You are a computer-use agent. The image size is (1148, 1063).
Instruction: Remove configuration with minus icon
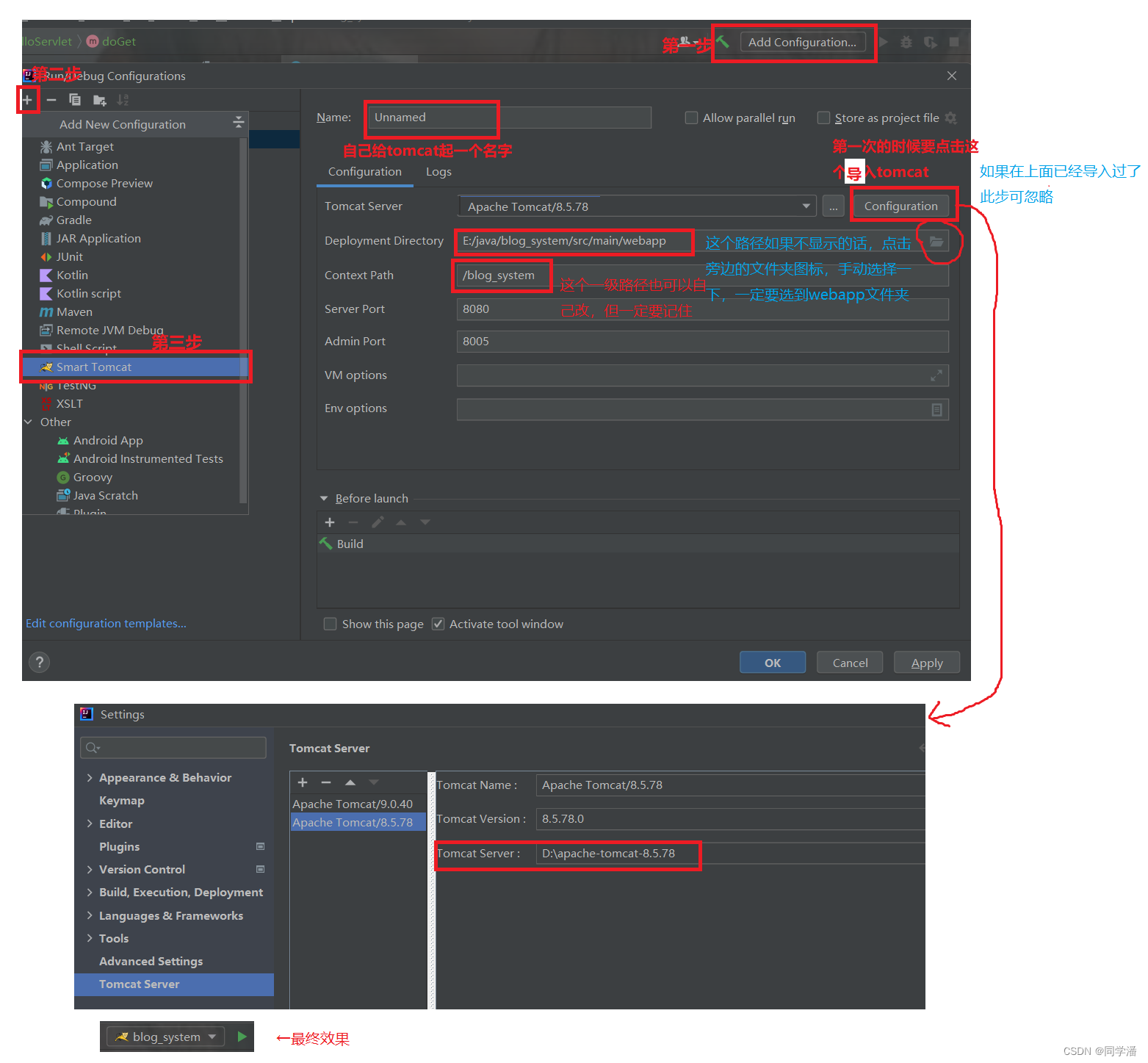click(x=51, y=99)
